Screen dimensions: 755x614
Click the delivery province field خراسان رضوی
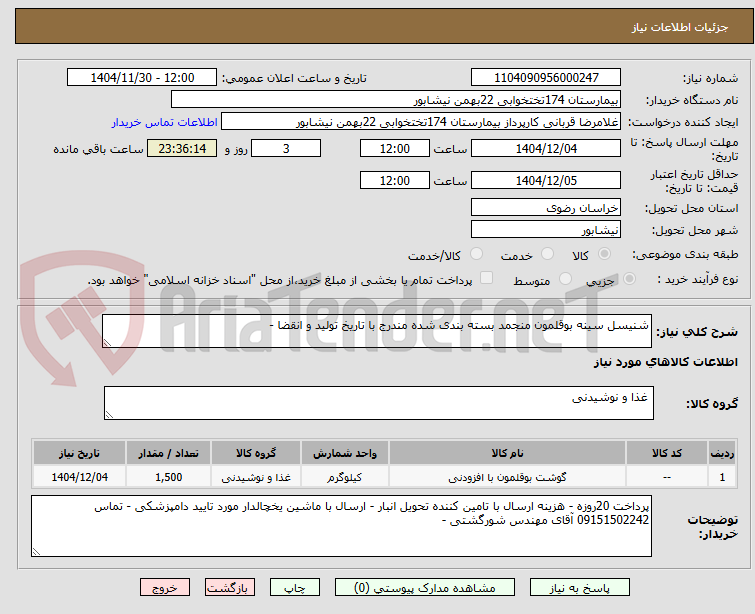coord(546,208)
